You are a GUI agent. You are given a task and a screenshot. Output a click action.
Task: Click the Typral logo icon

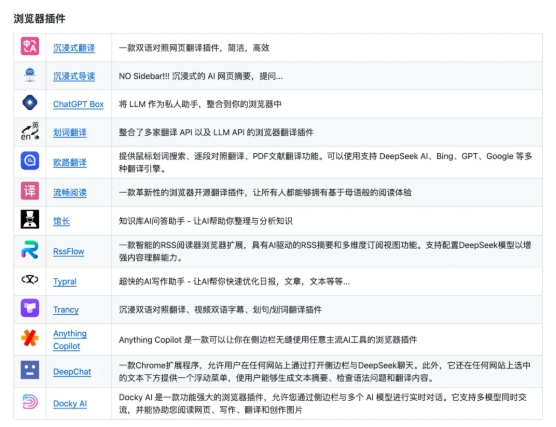click(30, 280)
